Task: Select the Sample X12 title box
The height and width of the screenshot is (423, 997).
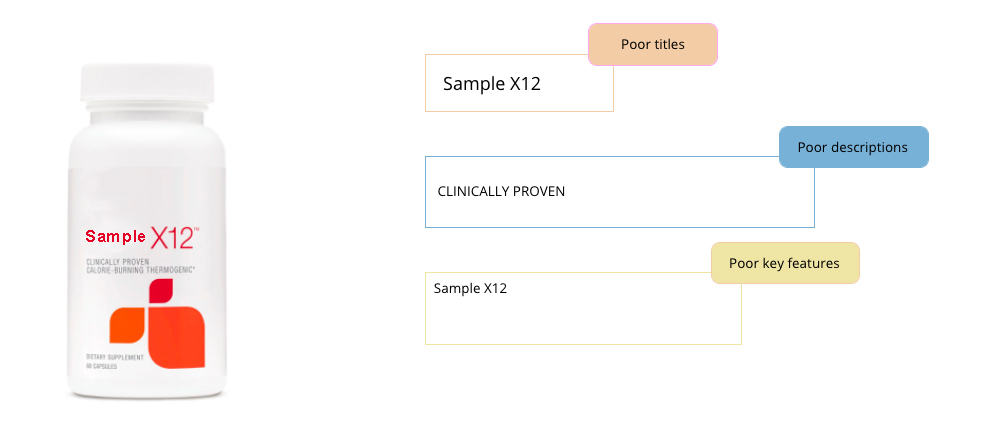Action: coord(519,83)
